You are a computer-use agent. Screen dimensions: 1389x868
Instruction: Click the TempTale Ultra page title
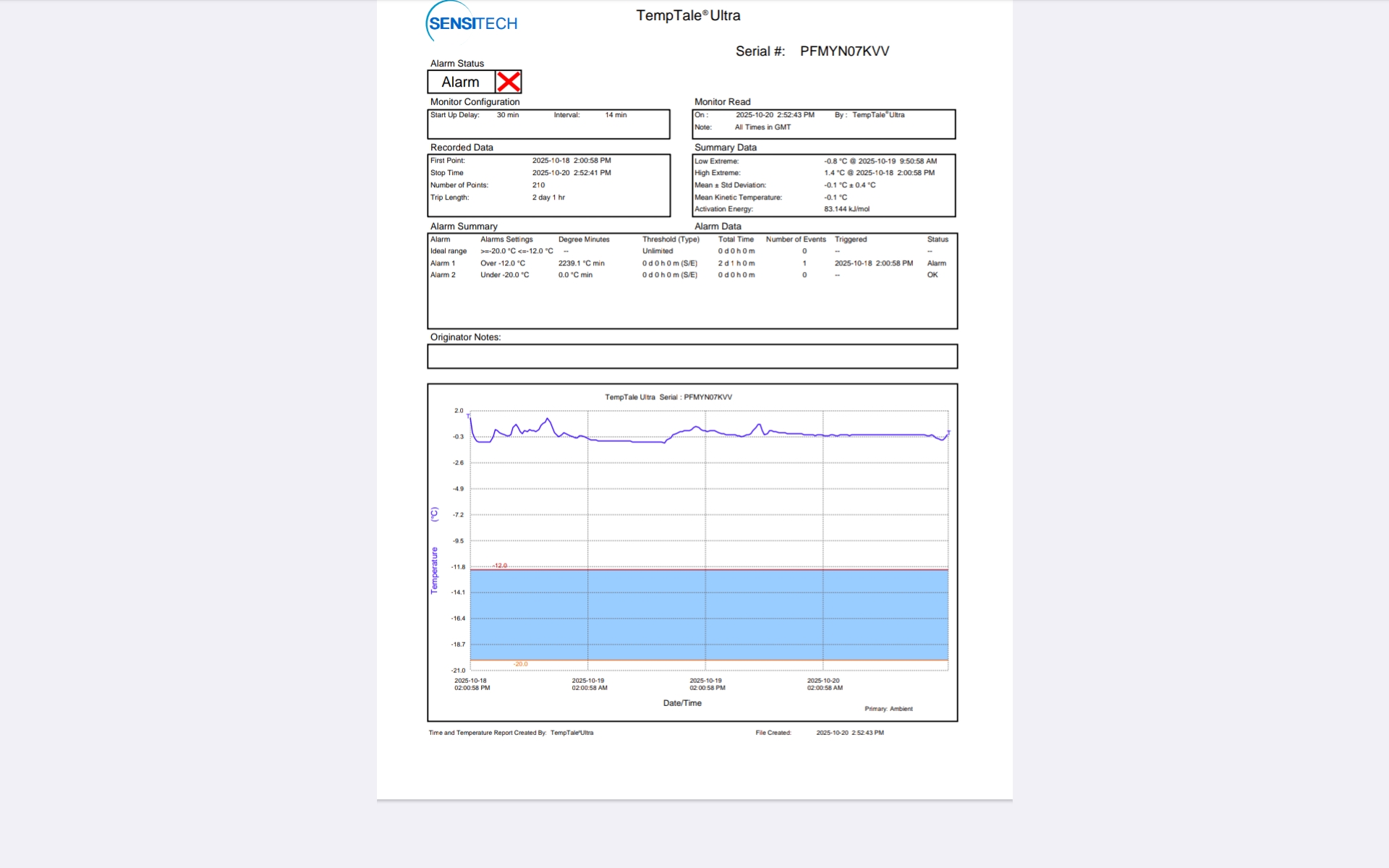click(x=687, y=15)
